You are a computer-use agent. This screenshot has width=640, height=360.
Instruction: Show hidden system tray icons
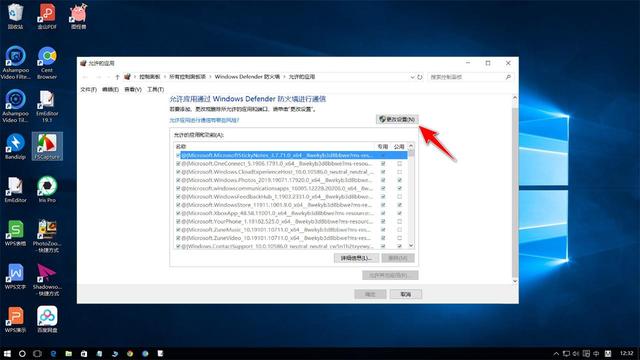tap(556, 353)
